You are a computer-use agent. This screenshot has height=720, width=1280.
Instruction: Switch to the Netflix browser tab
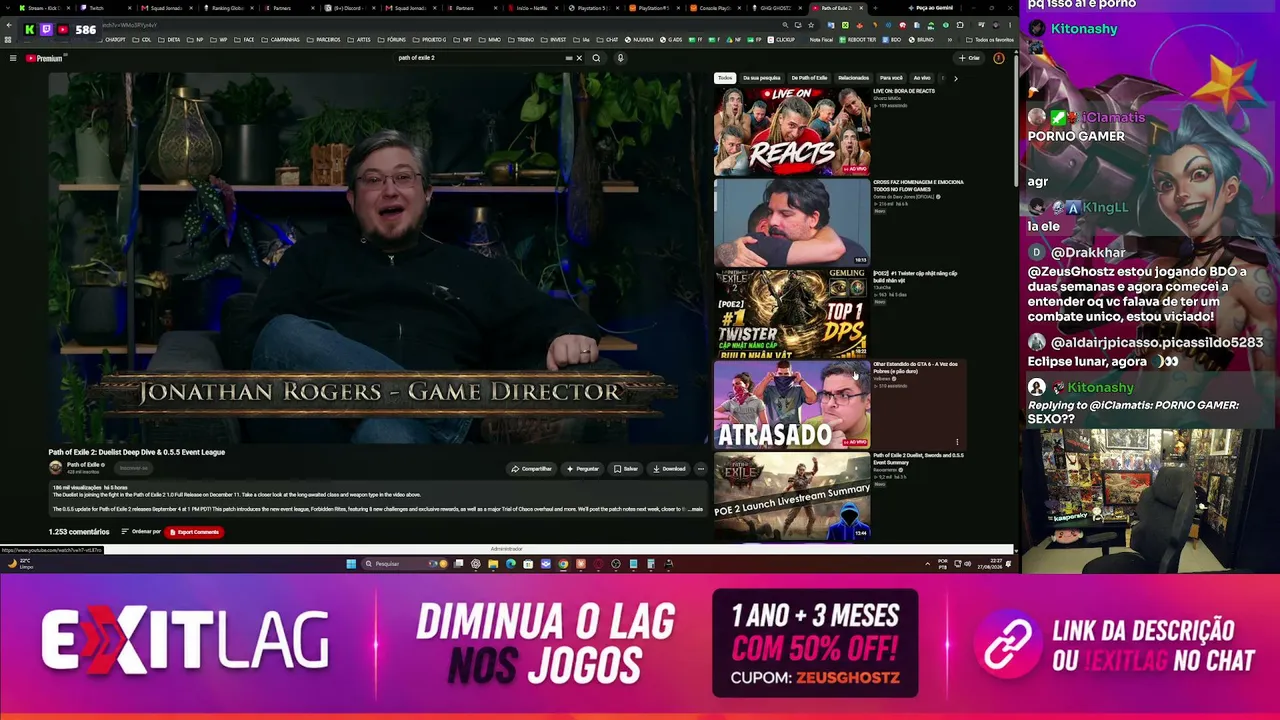click(535, 8)
